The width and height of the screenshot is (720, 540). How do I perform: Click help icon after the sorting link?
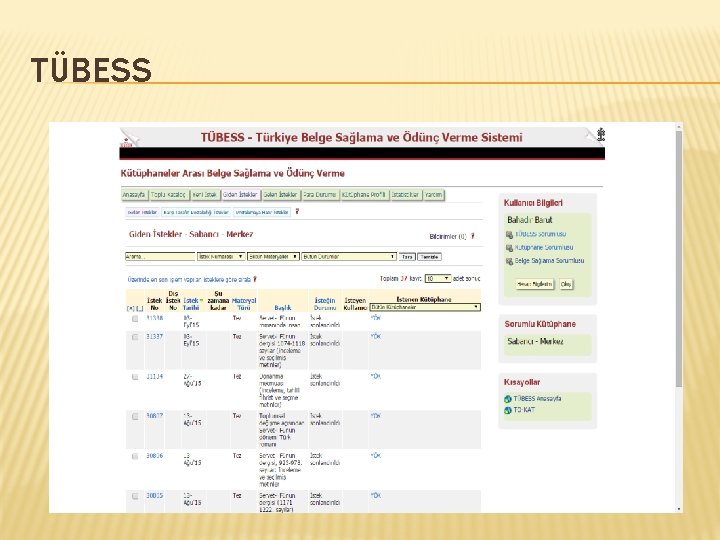click(255, 279)
